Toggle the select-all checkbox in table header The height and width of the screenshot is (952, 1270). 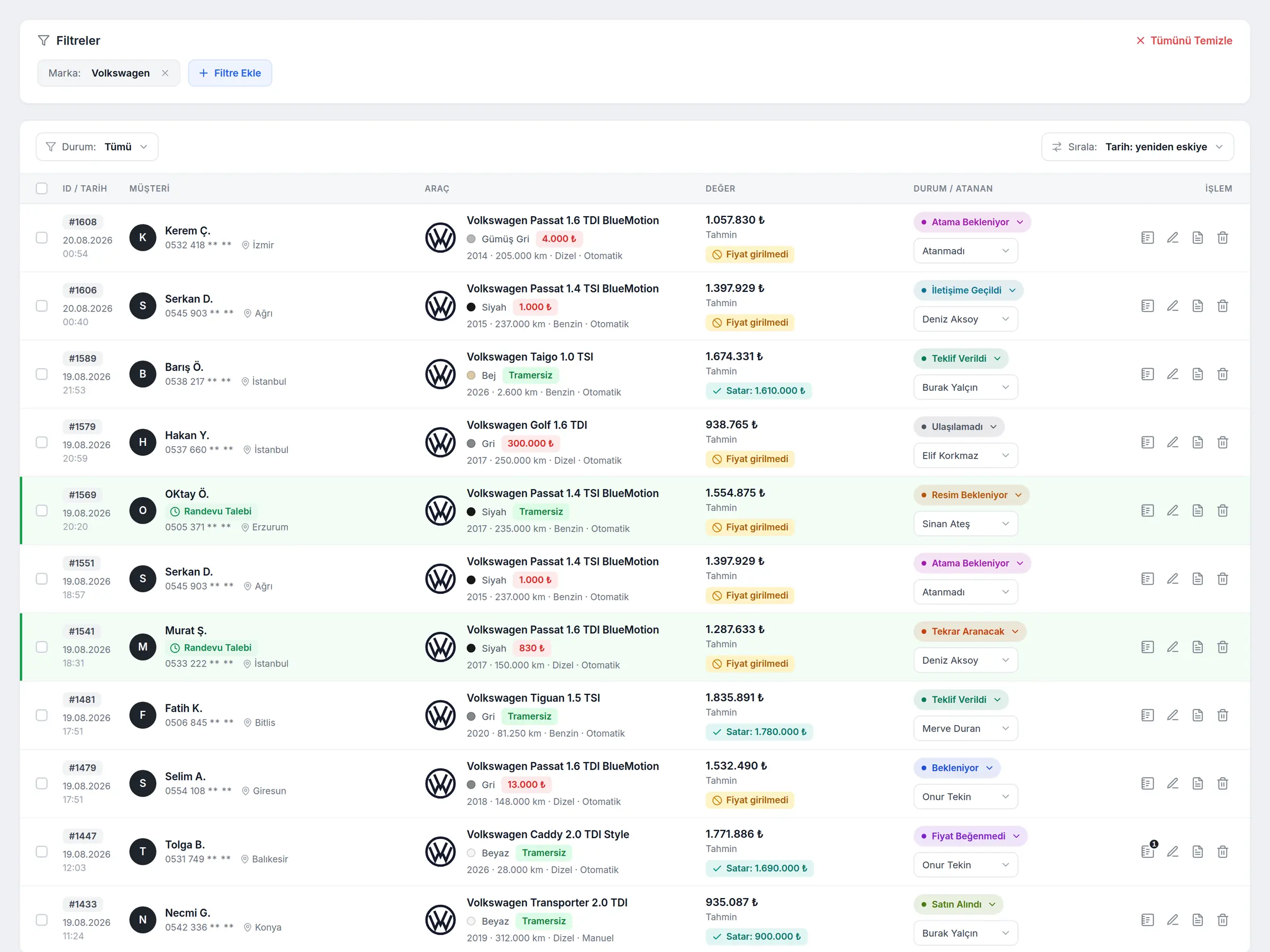pyautogui.click(x=42, y=189)
